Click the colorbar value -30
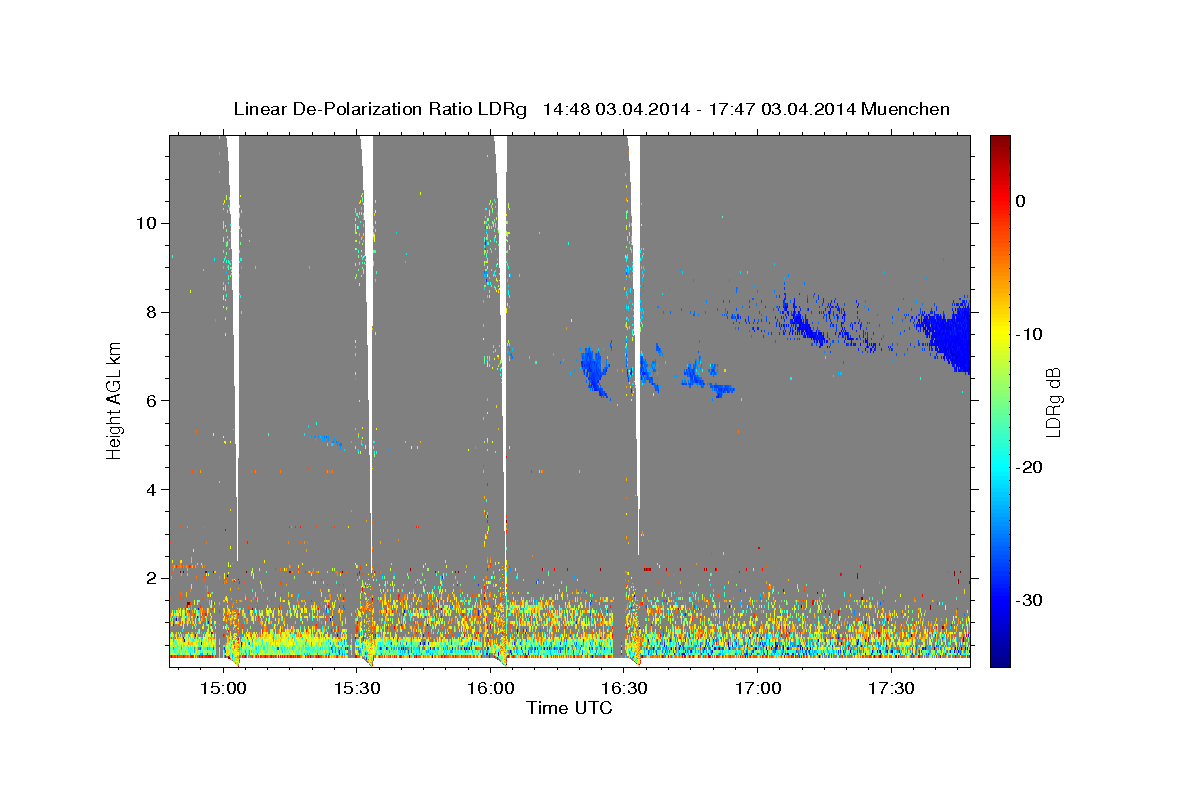Viewport: 1200px width, 800px height. point(1030,600)
